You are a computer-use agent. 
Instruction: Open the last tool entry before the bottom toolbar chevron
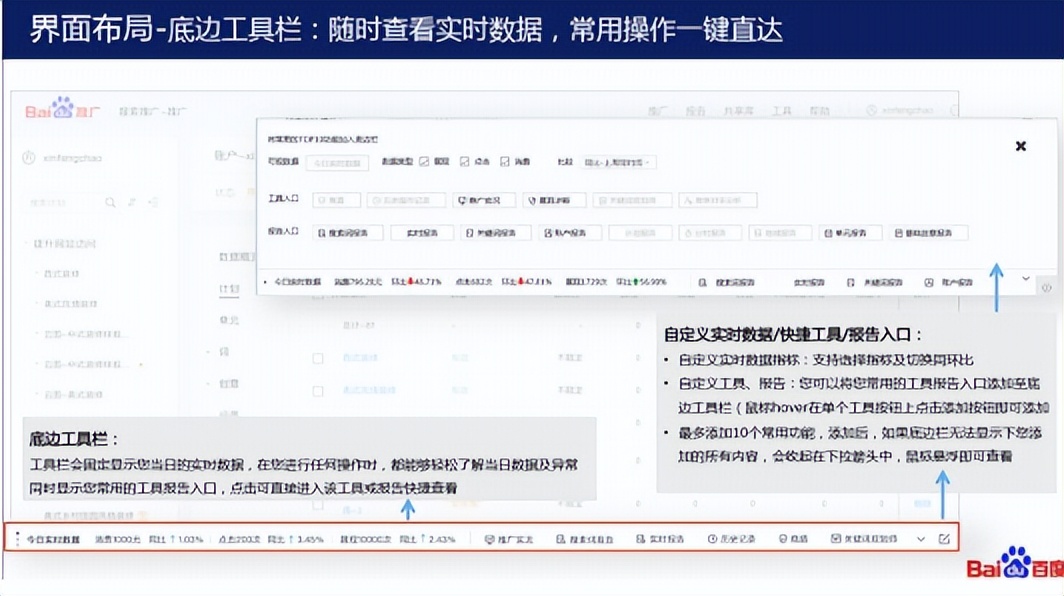864,539
